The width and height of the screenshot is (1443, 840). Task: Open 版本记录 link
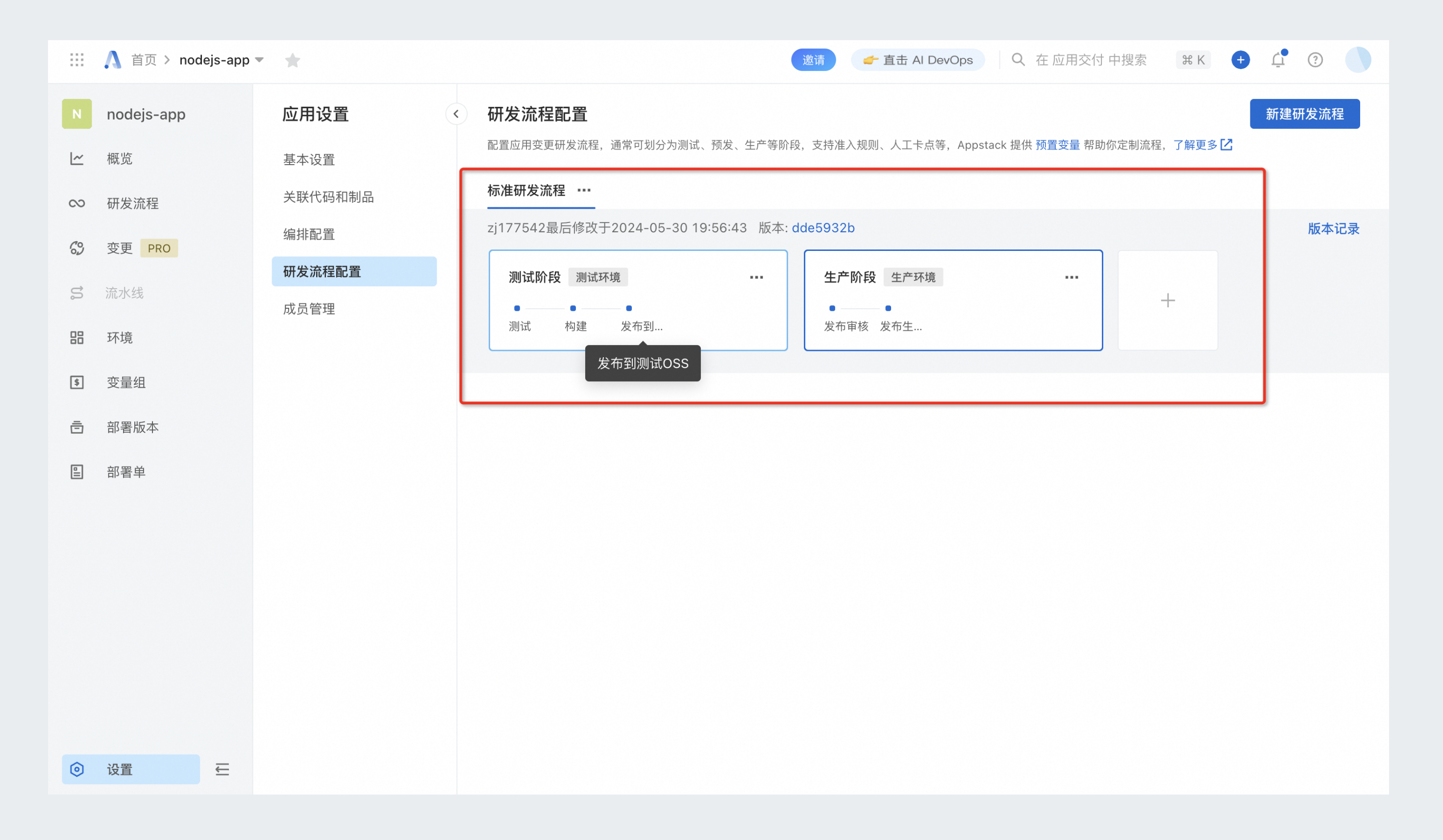click(1333, 229)
